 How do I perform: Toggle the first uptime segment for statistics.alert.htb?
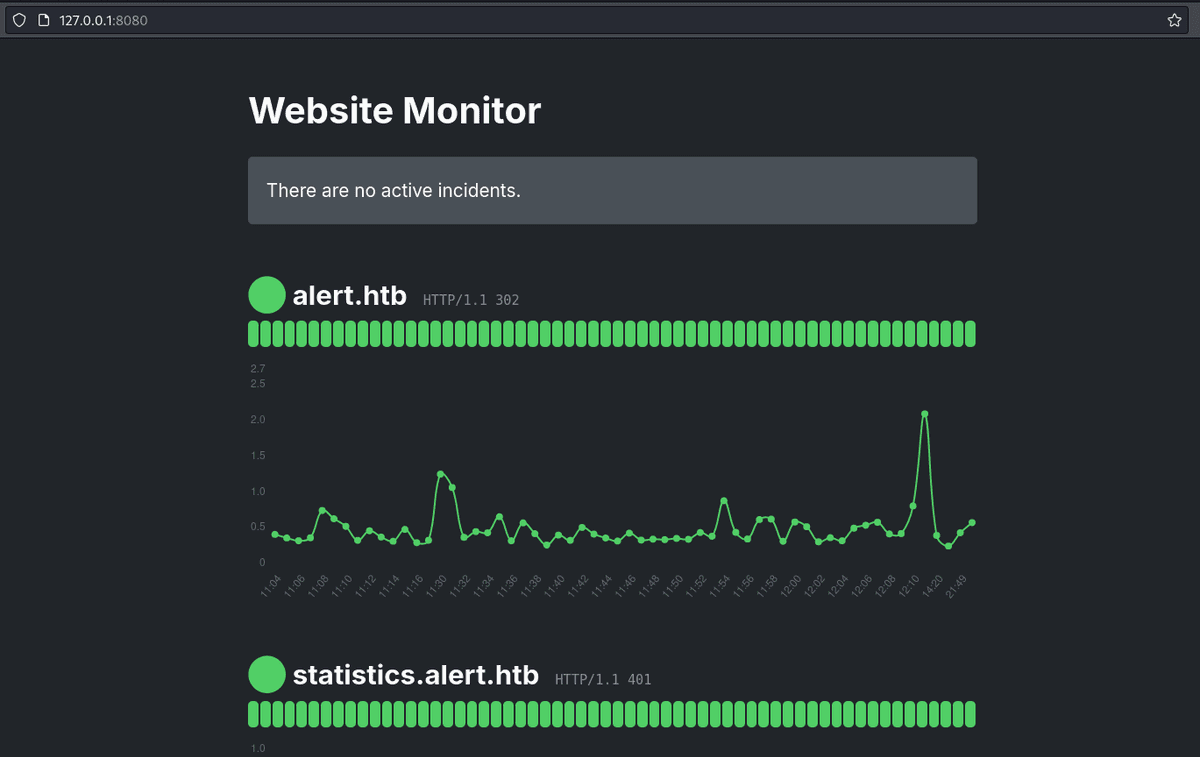coord(254,713)
